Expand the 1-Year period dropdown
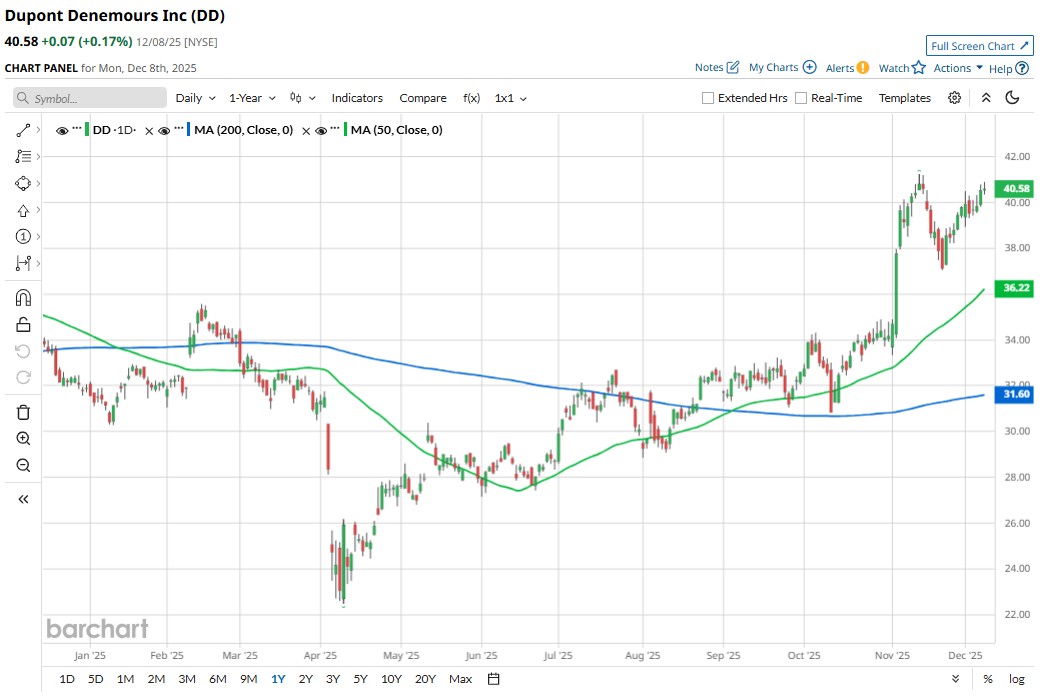 click(x=252, y=98)
